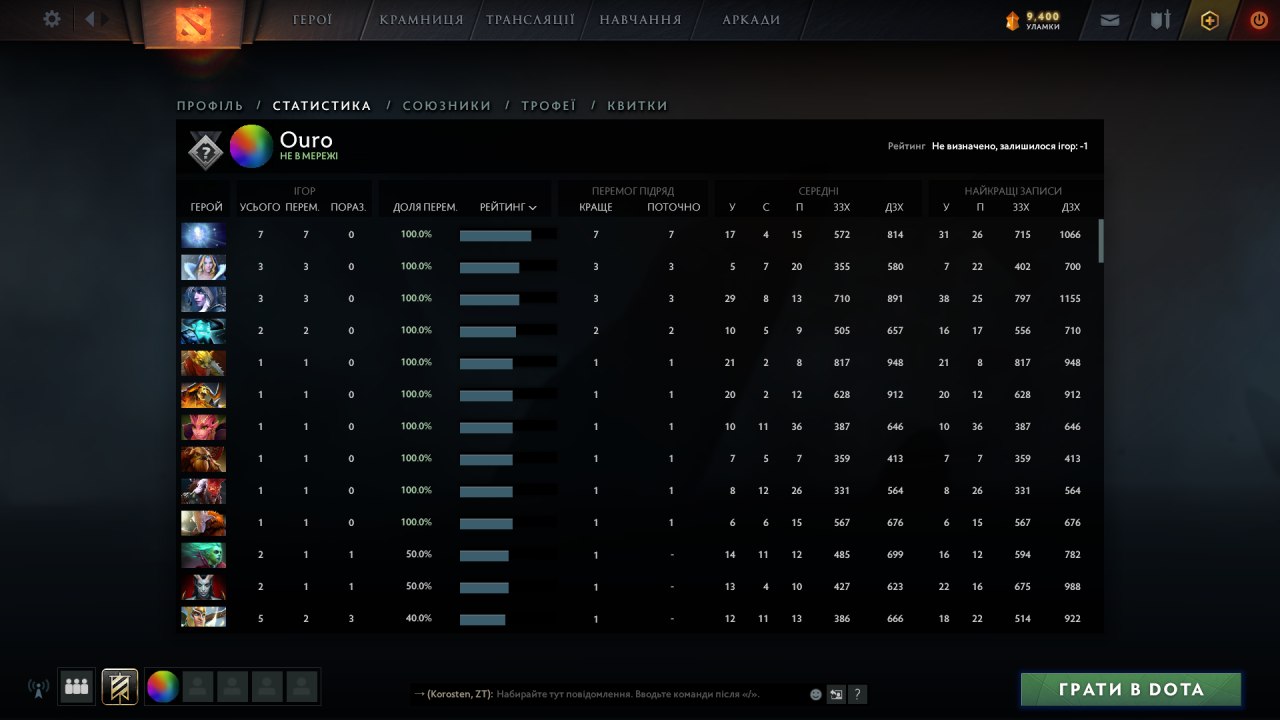Switch to the ТРОФЕЇ tab
This screenshot has width=1280, height=720.
coord(549,105)
